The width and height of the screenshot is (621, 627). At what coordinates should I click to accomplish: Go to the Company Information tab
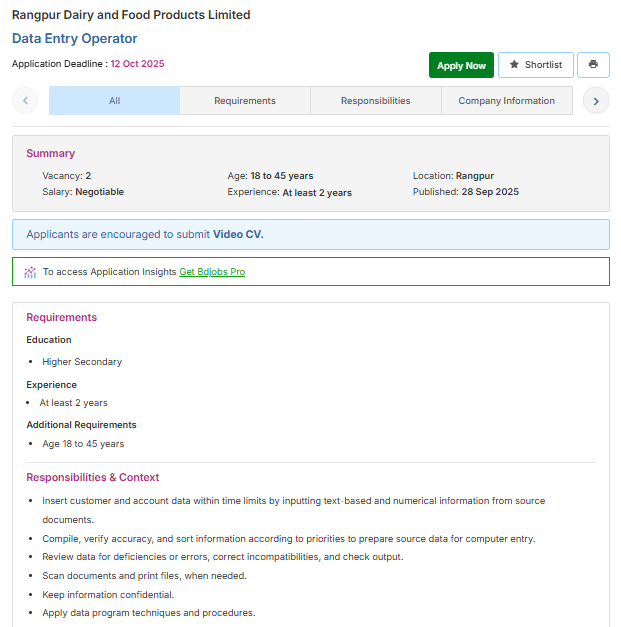click(x=506, y=101)
